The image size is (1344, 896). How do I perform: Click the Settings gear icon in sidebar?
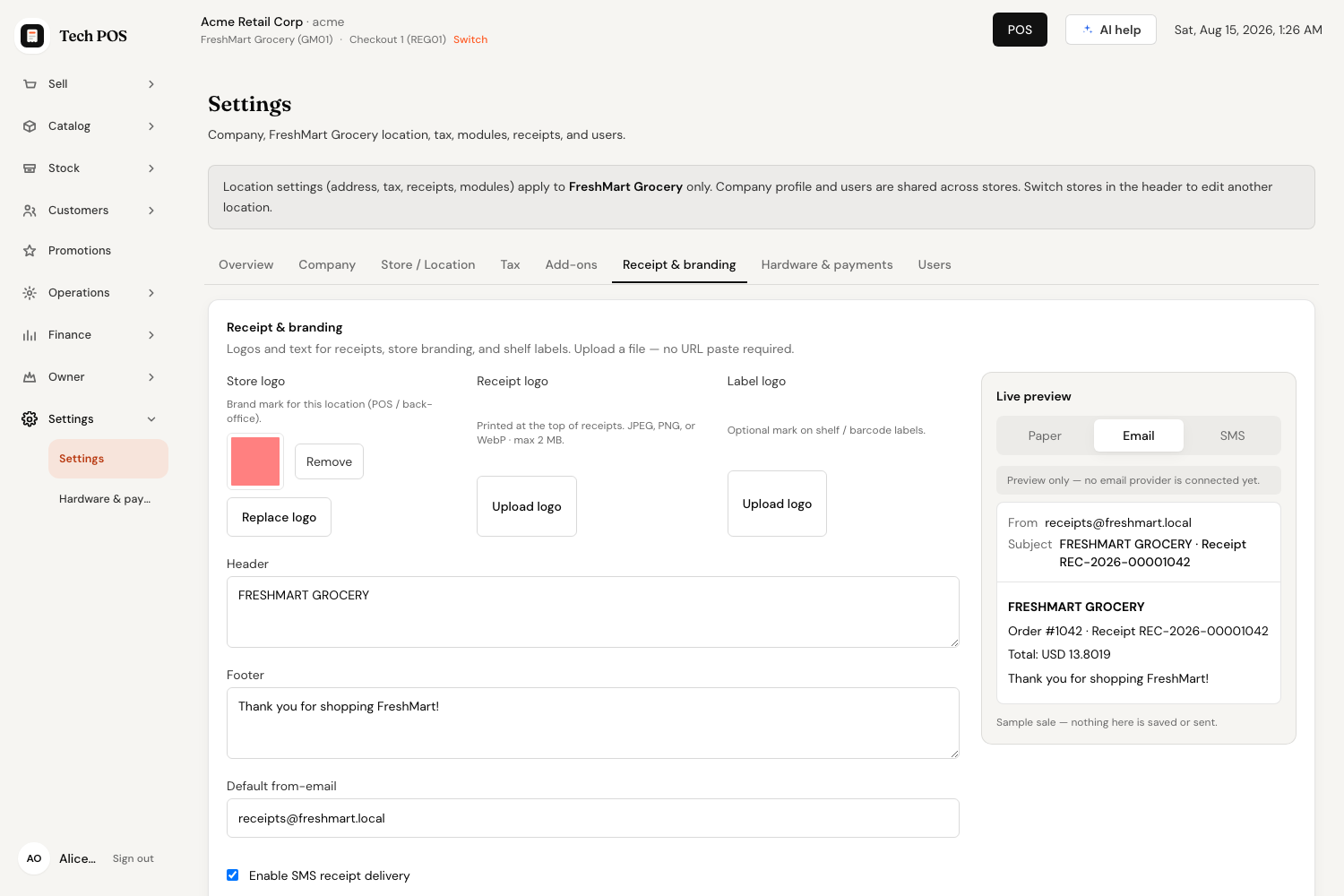pos(30,419)
